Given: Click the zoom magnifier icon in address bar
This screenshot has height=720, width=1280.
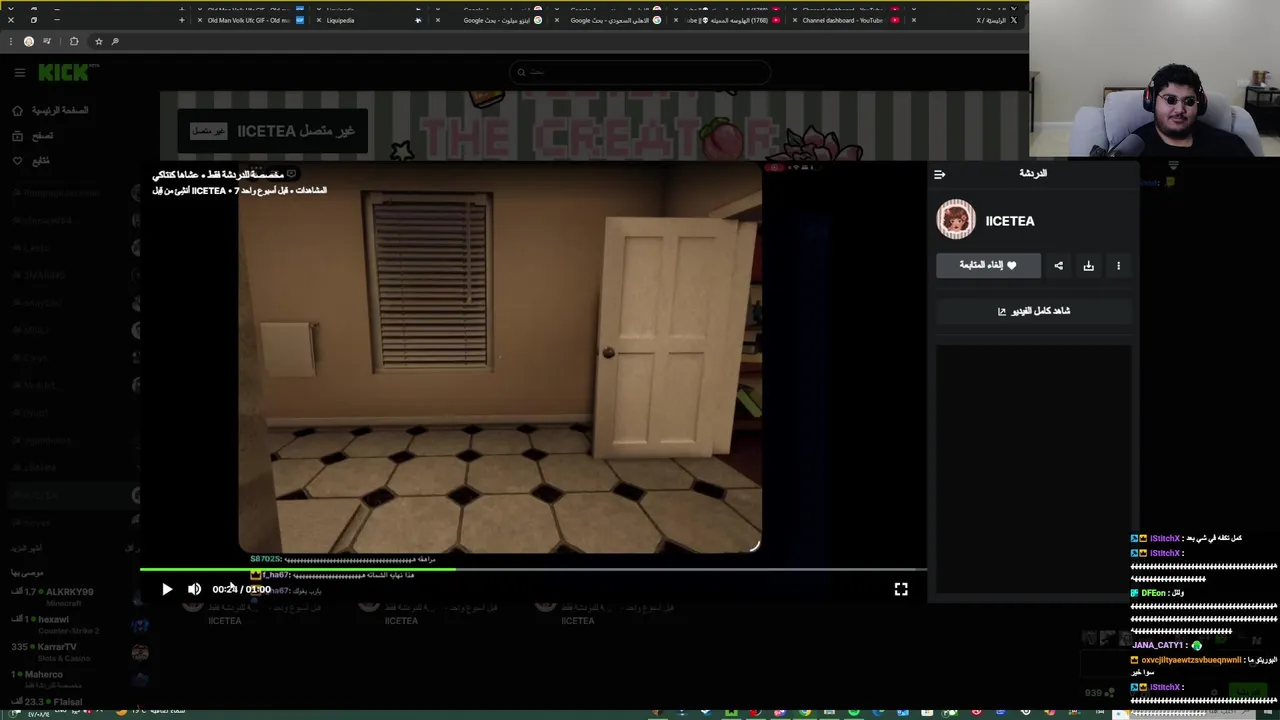Looking at the screenshot, I should click(115, 41).
